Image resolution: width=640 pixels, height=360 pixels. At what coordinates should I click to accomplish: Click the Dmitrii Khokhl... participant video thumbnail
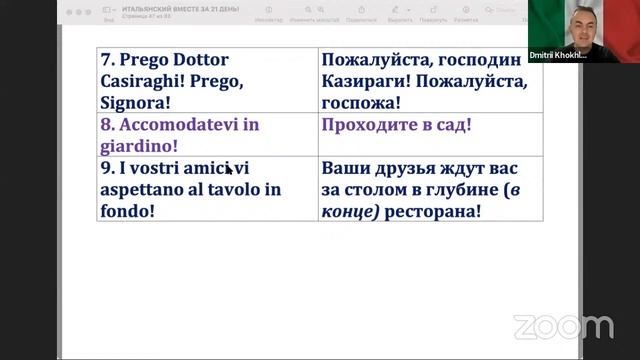[584, 31]
